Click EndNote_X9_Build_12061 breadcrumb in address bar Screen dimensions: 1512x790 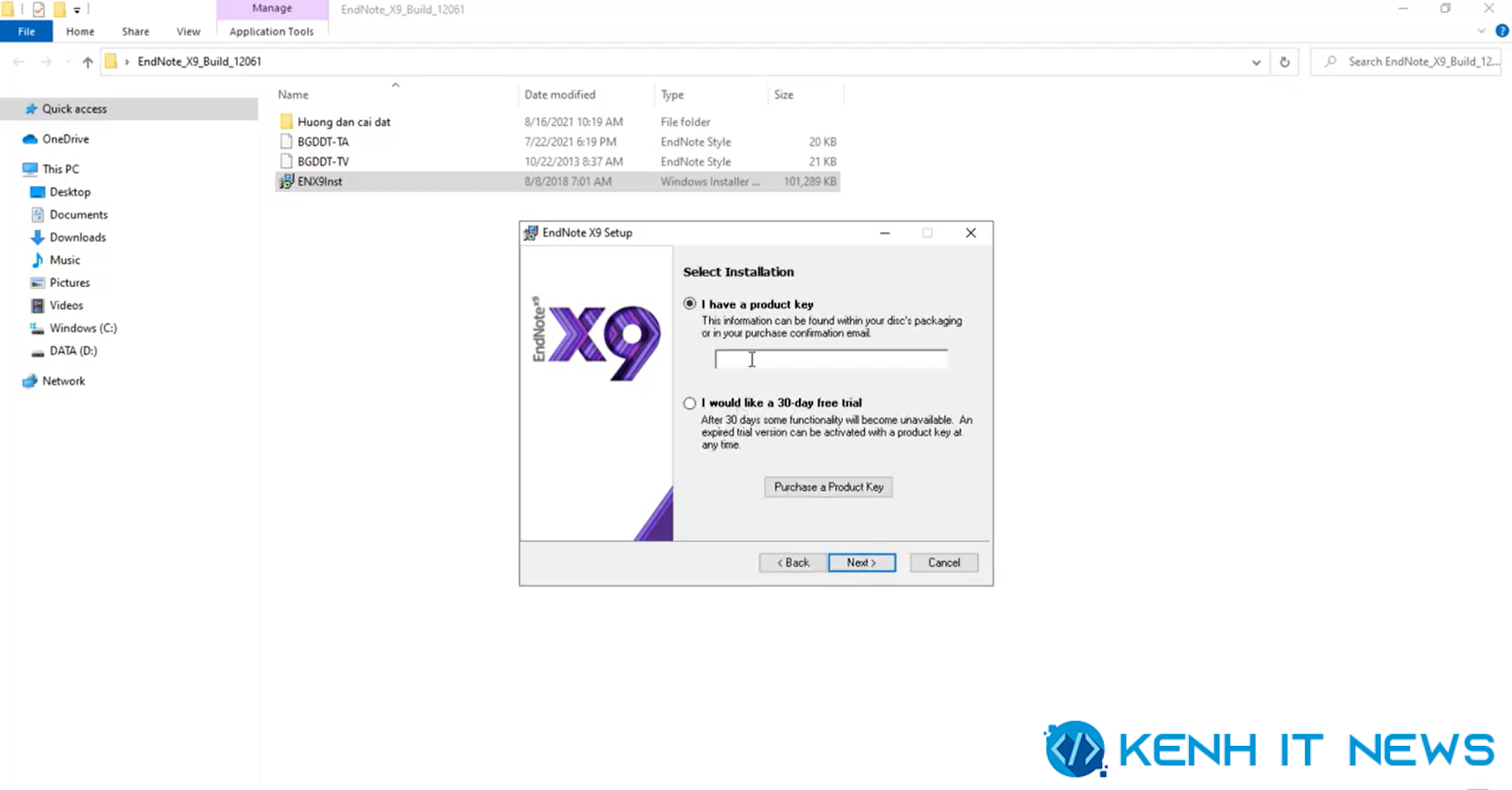click(x=199, y=61)
